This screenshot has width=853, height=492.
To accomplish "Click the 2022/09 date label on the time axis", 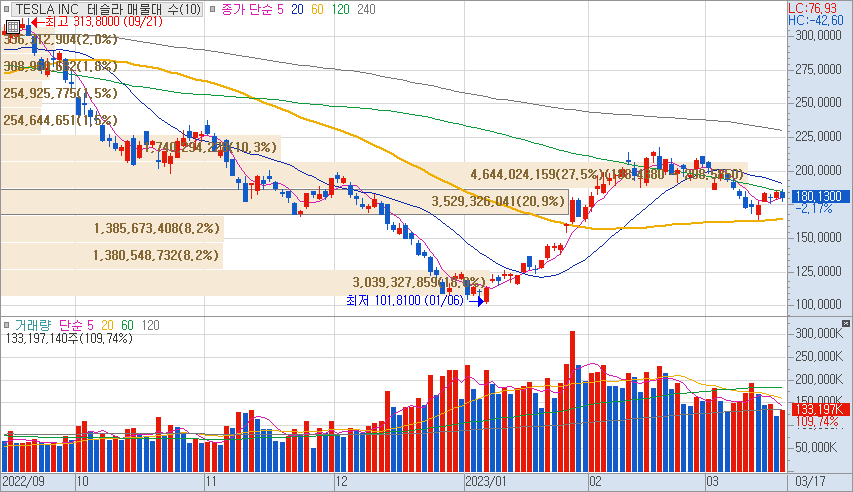I will (23, 482).
